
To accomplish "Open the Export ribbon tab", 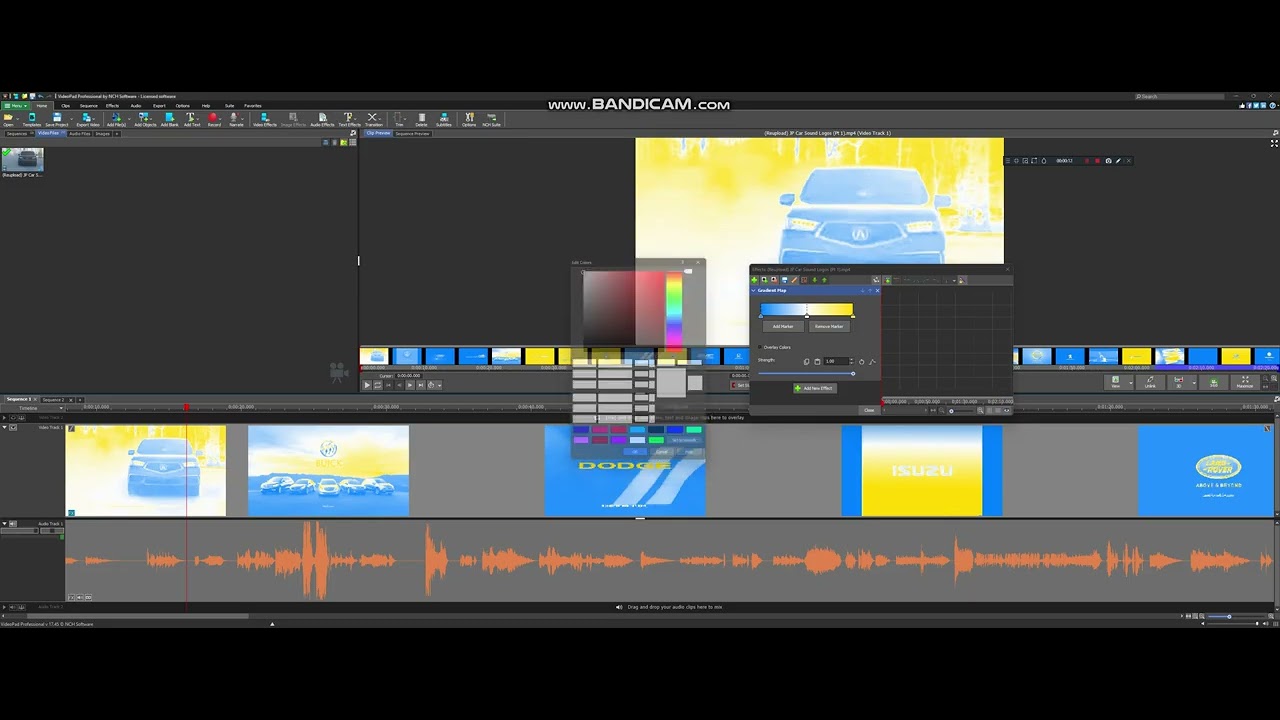I will click(159, 106).
